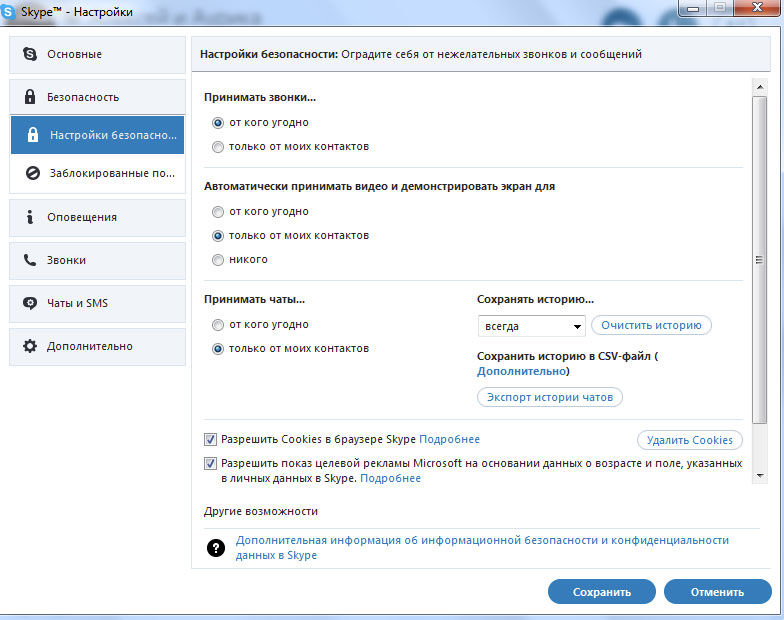This screenshot has width=784, height=620.
Task: Click the 'Экспорт истории чатов' button
Action: (x=550, y=397)
